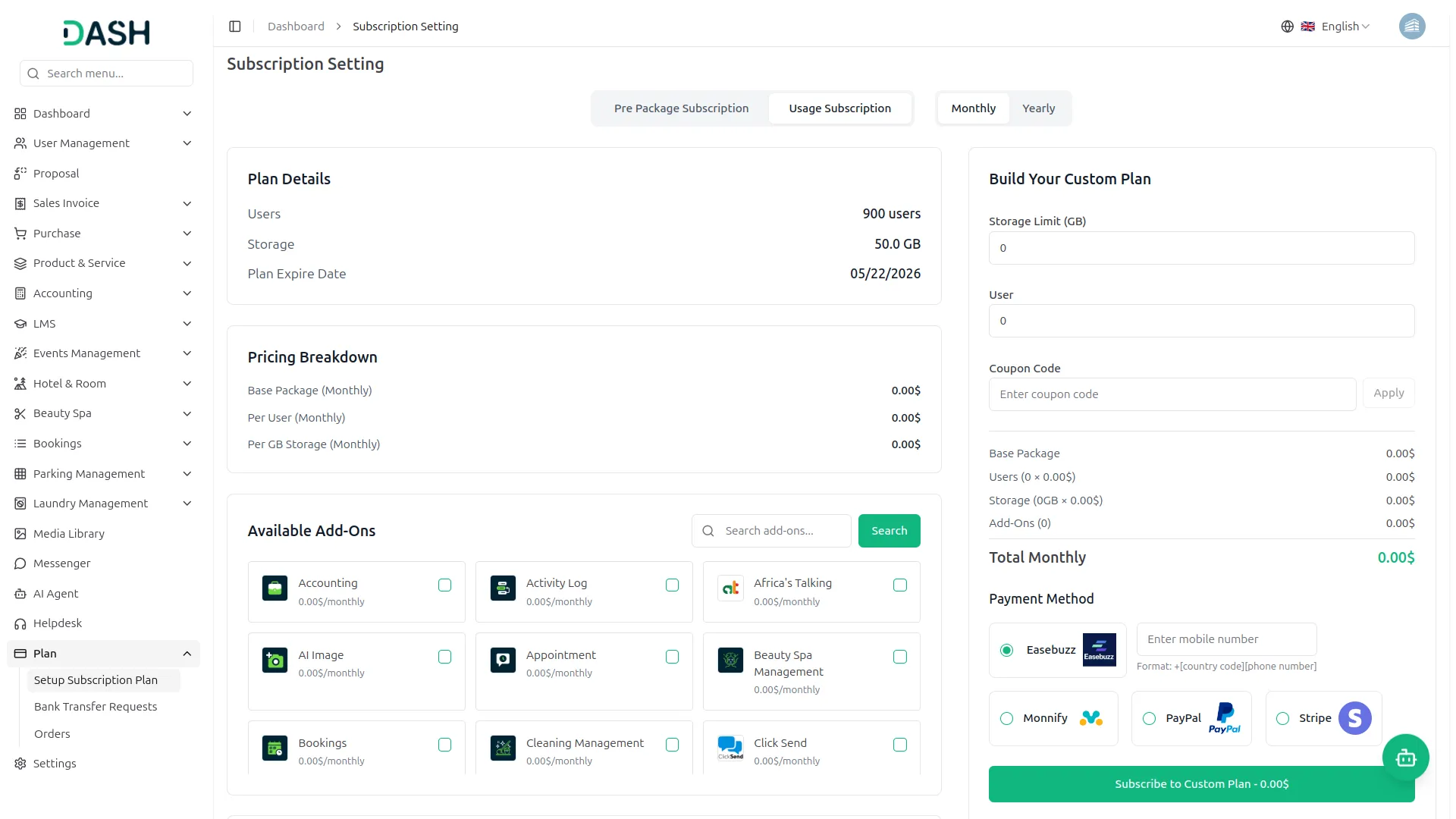Open Bank Transfer Requests submenu item
Screen dimensions: 1456x819
pyautogui.click(x=96, y=707)
